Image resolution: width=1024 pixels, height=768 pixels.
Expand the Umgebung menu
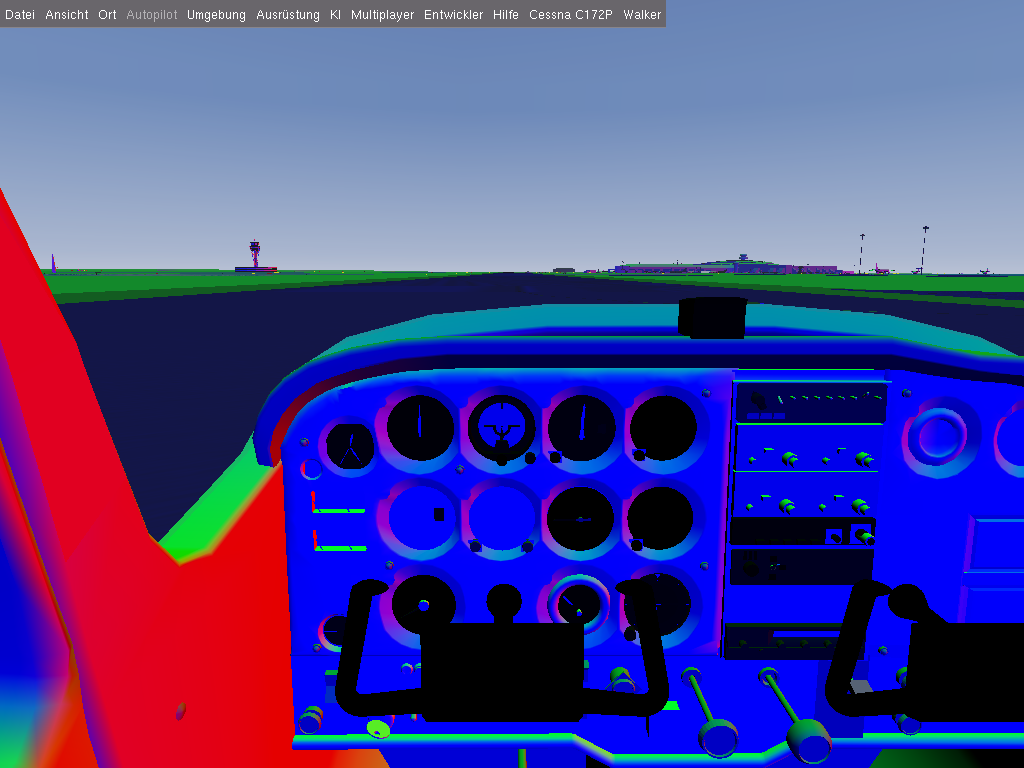215,15
